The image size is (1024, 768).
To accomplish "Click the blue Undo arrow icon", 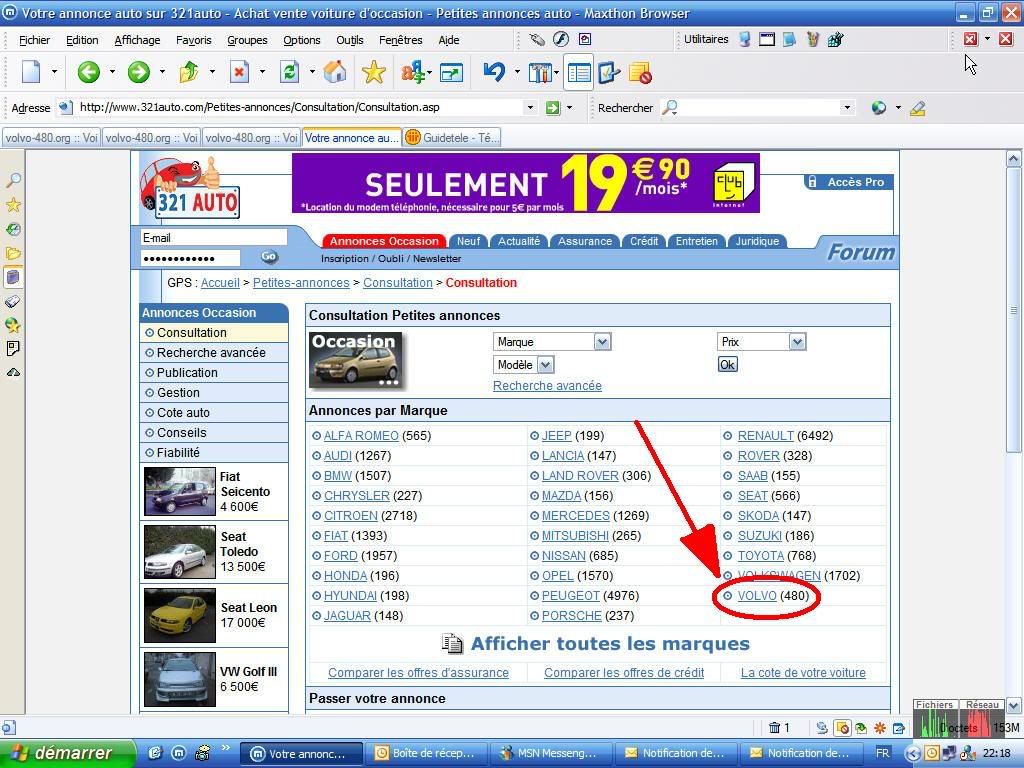I will click(494, 72).
